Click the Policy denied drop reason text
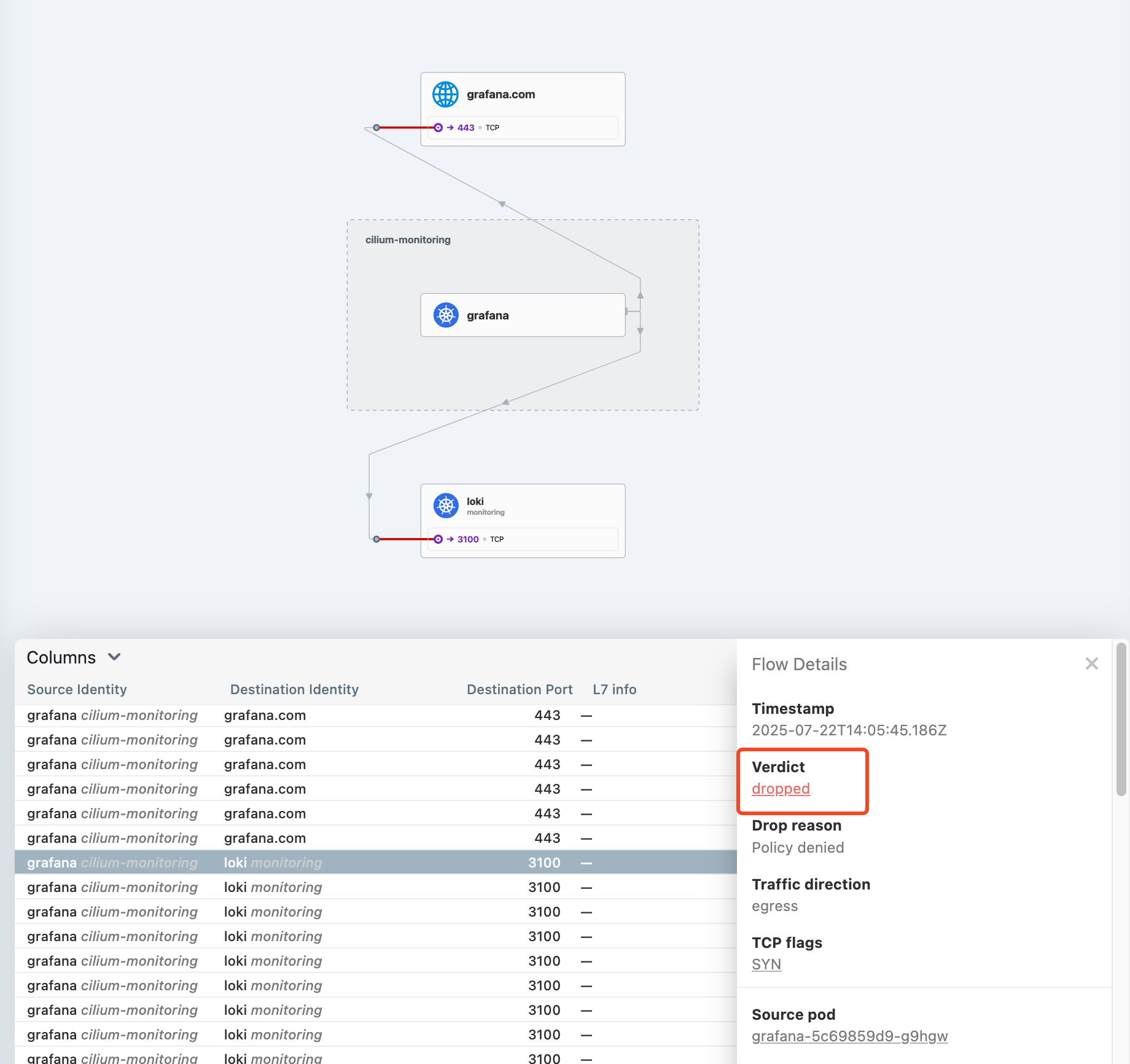Viewport: 1130px width, 1064px height. pos(798,848)
